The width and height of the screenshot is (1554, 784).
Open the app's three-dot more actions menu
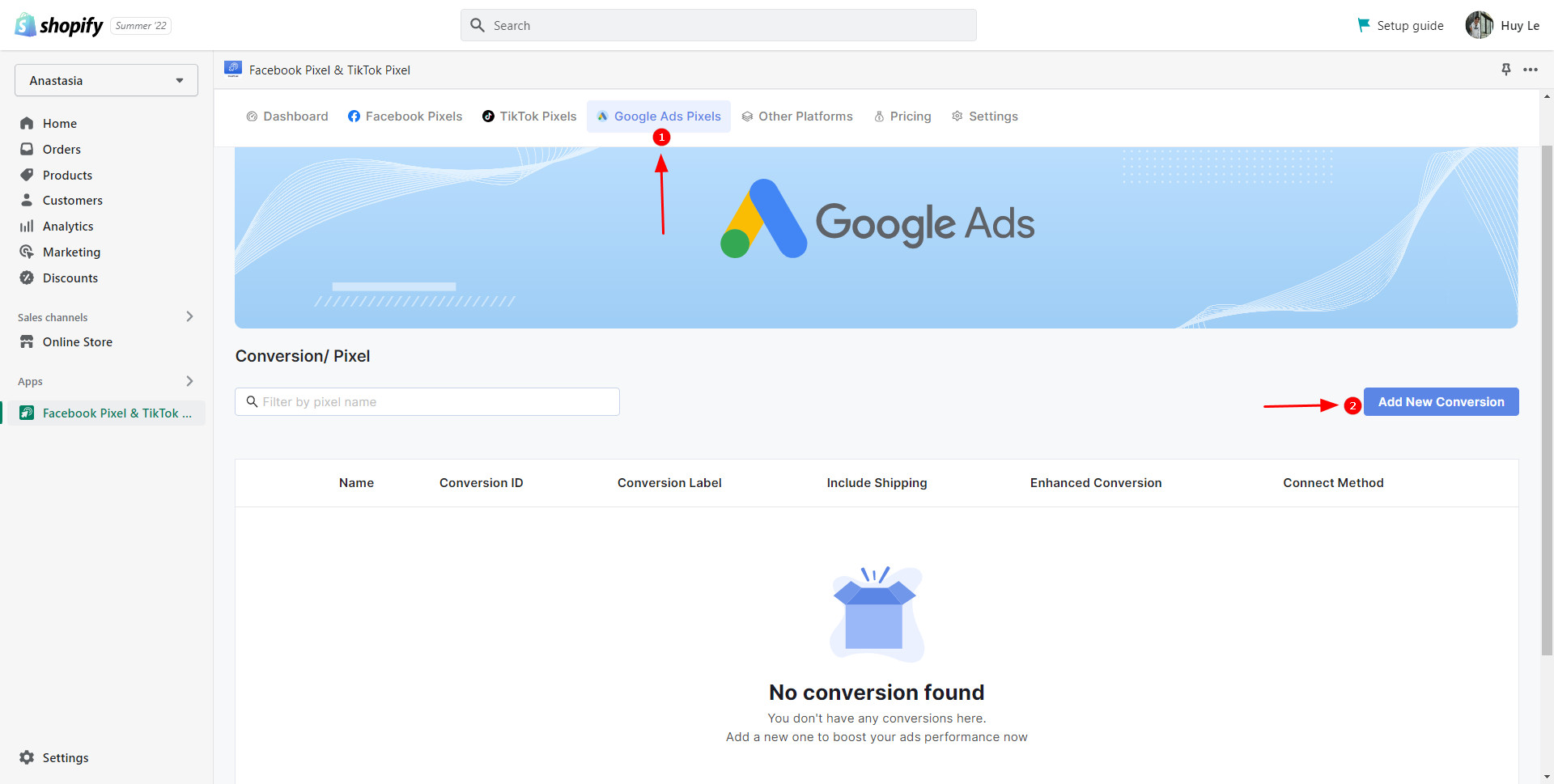coord(1531,70)
